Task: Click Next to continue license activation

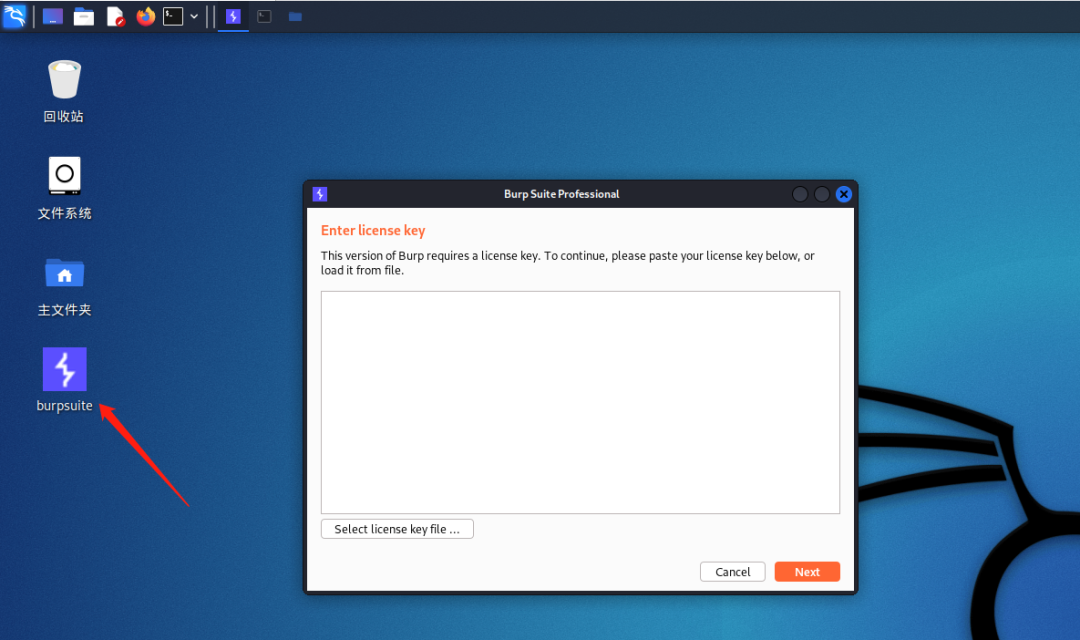Action: (x=807, y=572)
